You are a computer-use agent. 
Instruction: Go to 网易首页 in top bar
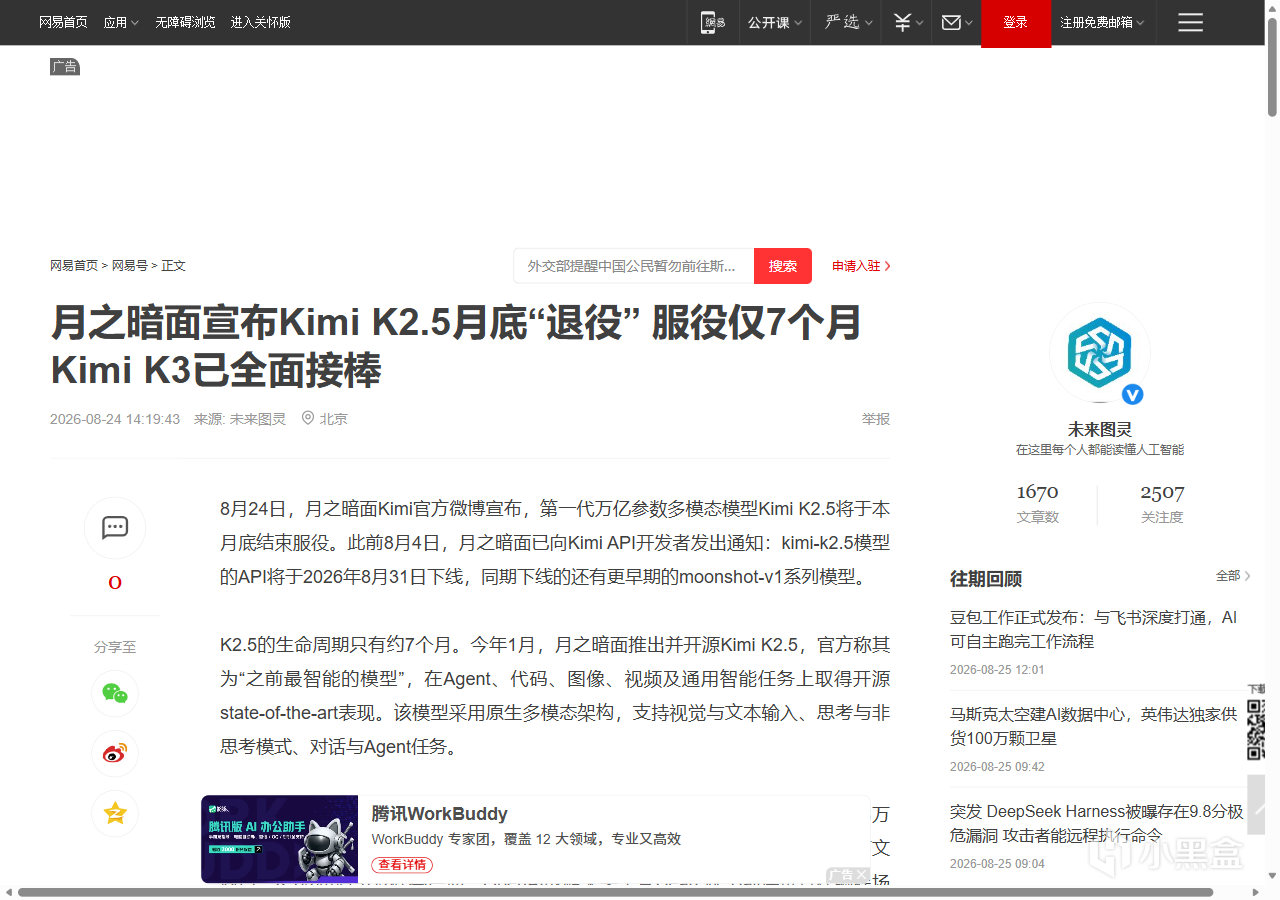point(63,22)
